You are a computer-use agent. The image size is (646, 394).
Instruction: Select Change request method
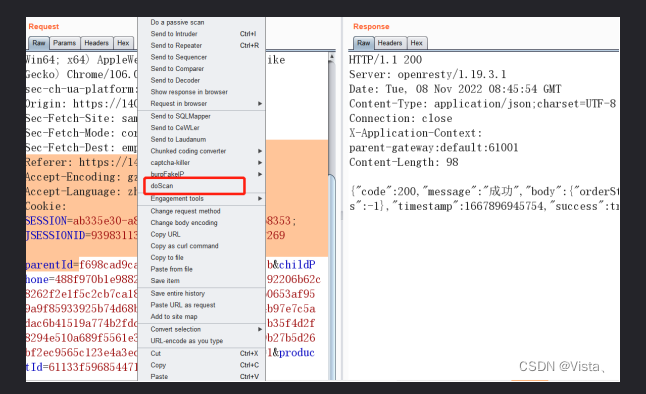(201, 211)
